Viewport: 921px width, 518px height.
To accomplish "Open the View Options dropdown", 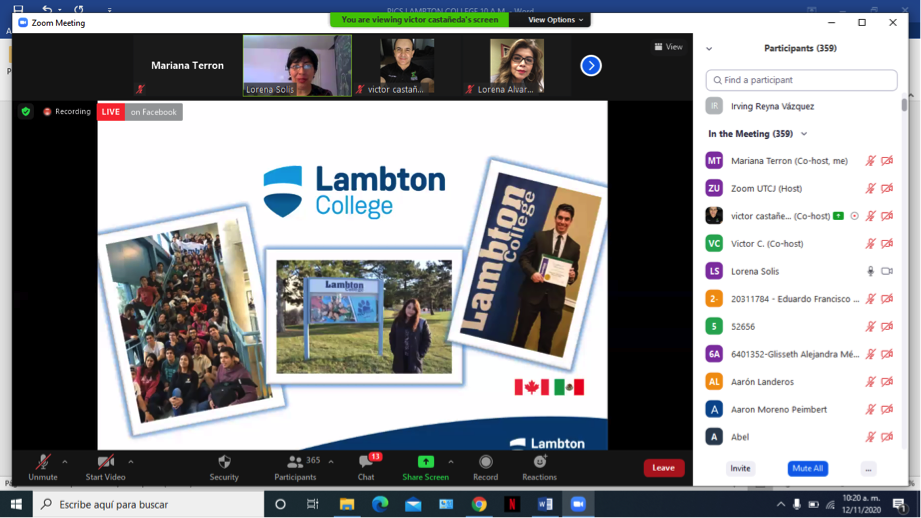I will point(556,19).
